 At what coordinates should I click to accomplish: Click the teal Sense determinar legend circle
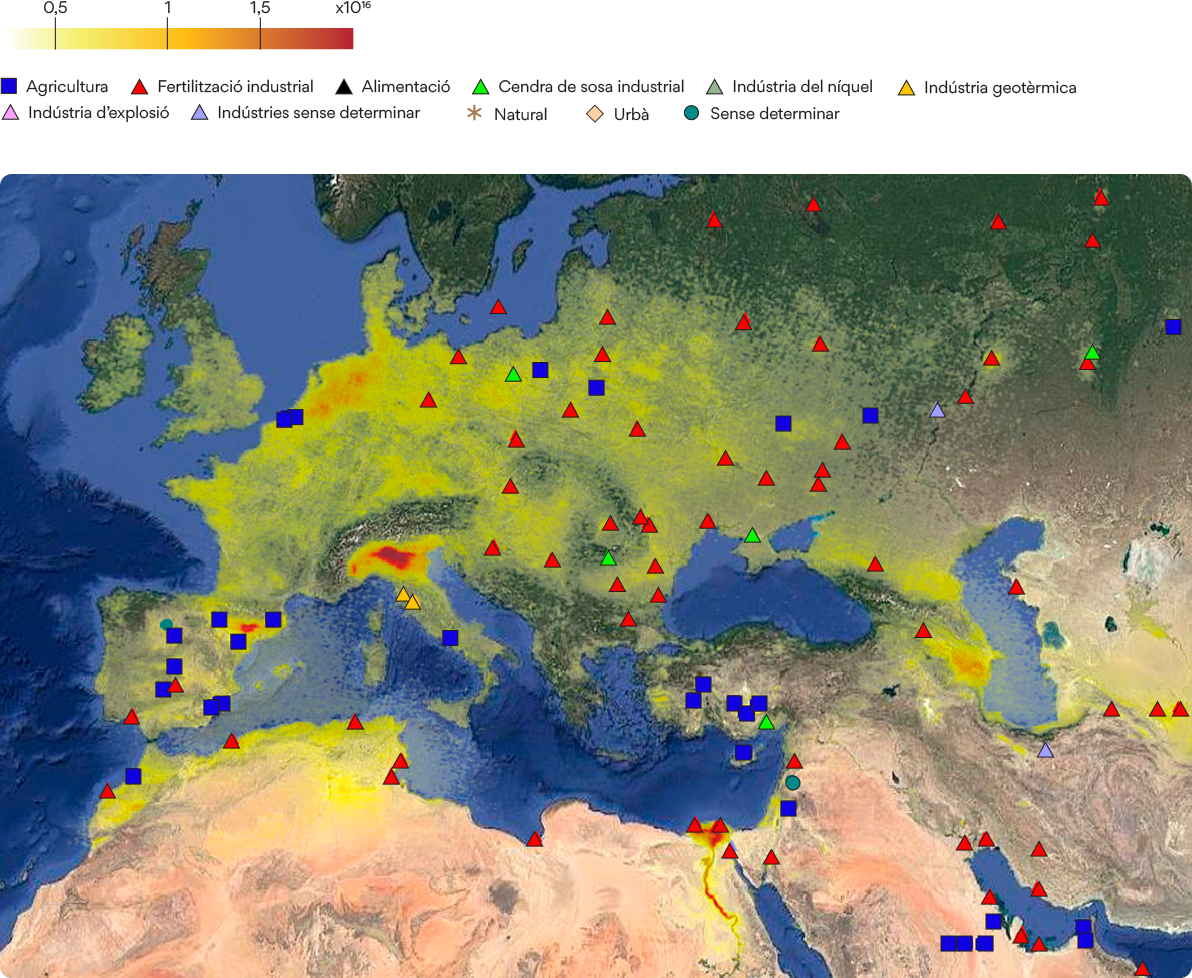[x=691, y=113]
